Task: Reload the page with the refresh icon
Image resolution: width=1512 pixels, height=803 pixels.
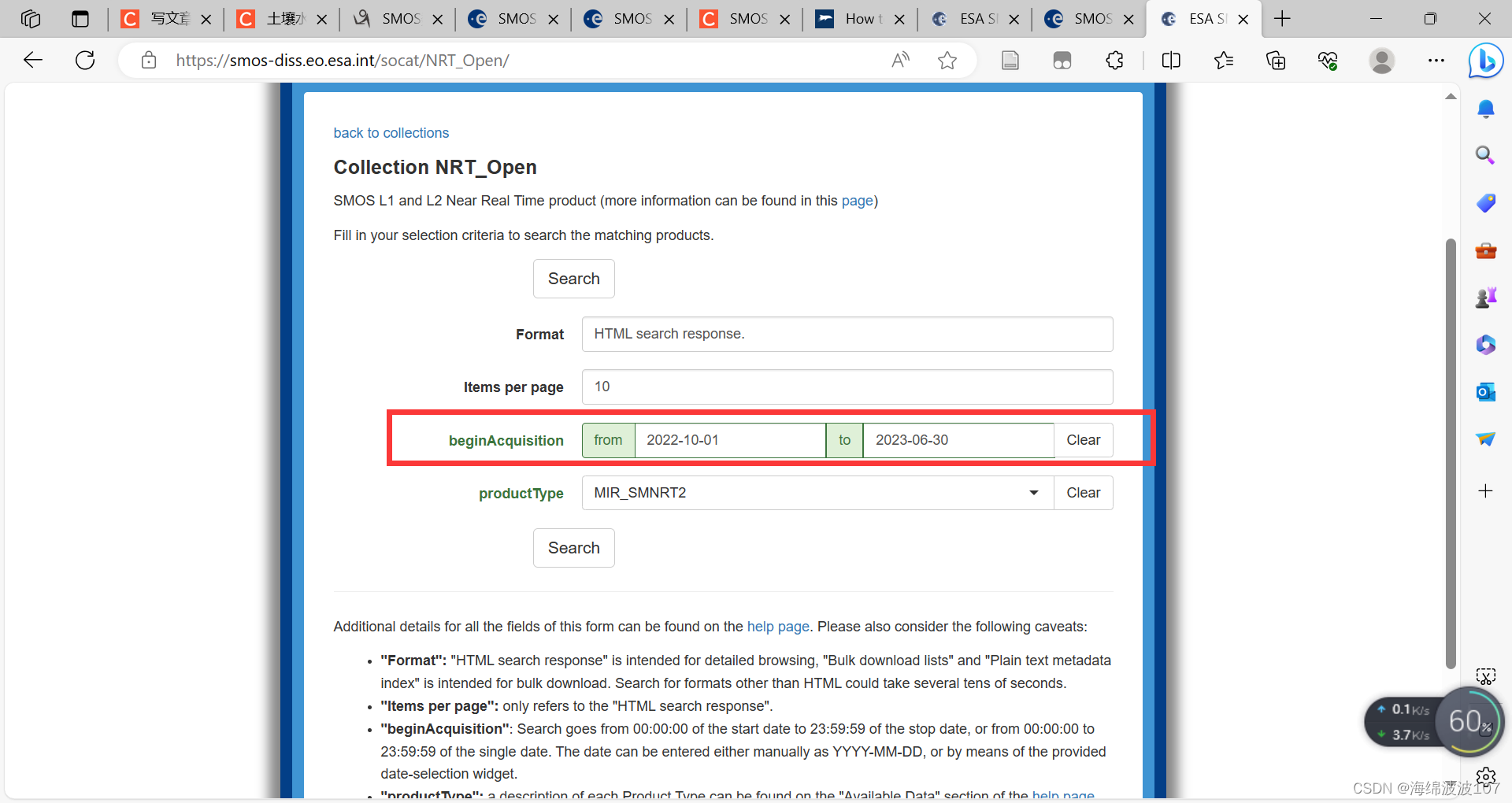Action: [85, 60]
